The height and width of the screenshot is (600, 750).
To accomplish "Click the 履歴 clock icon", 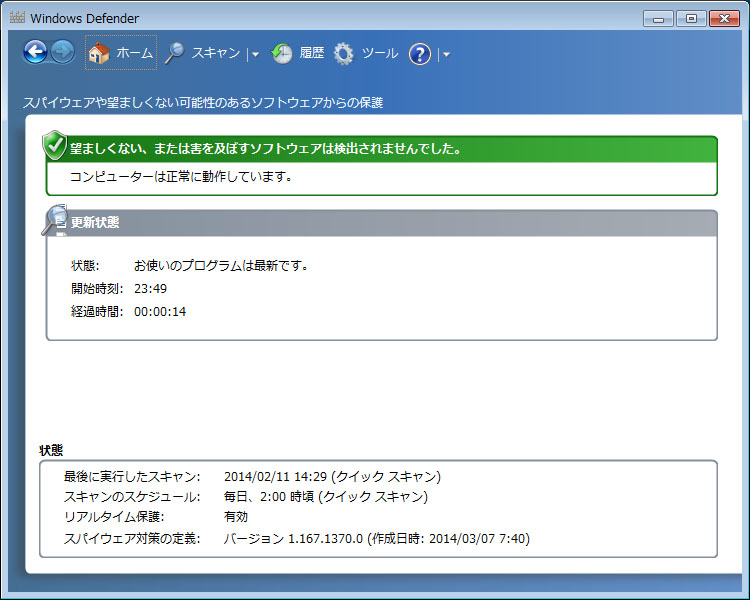I will coord(282,54).
